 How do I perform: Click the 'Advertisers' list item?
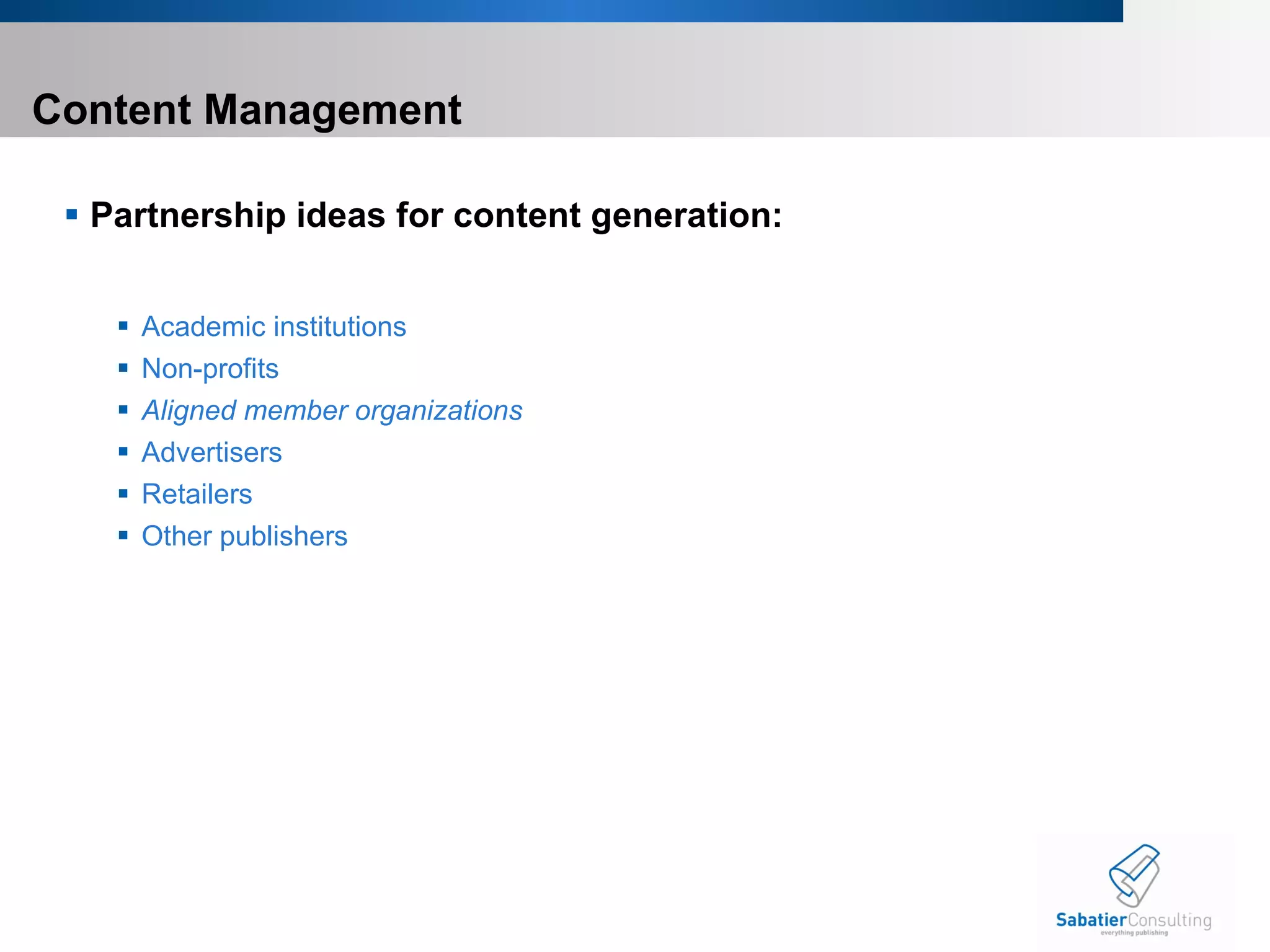211,452
